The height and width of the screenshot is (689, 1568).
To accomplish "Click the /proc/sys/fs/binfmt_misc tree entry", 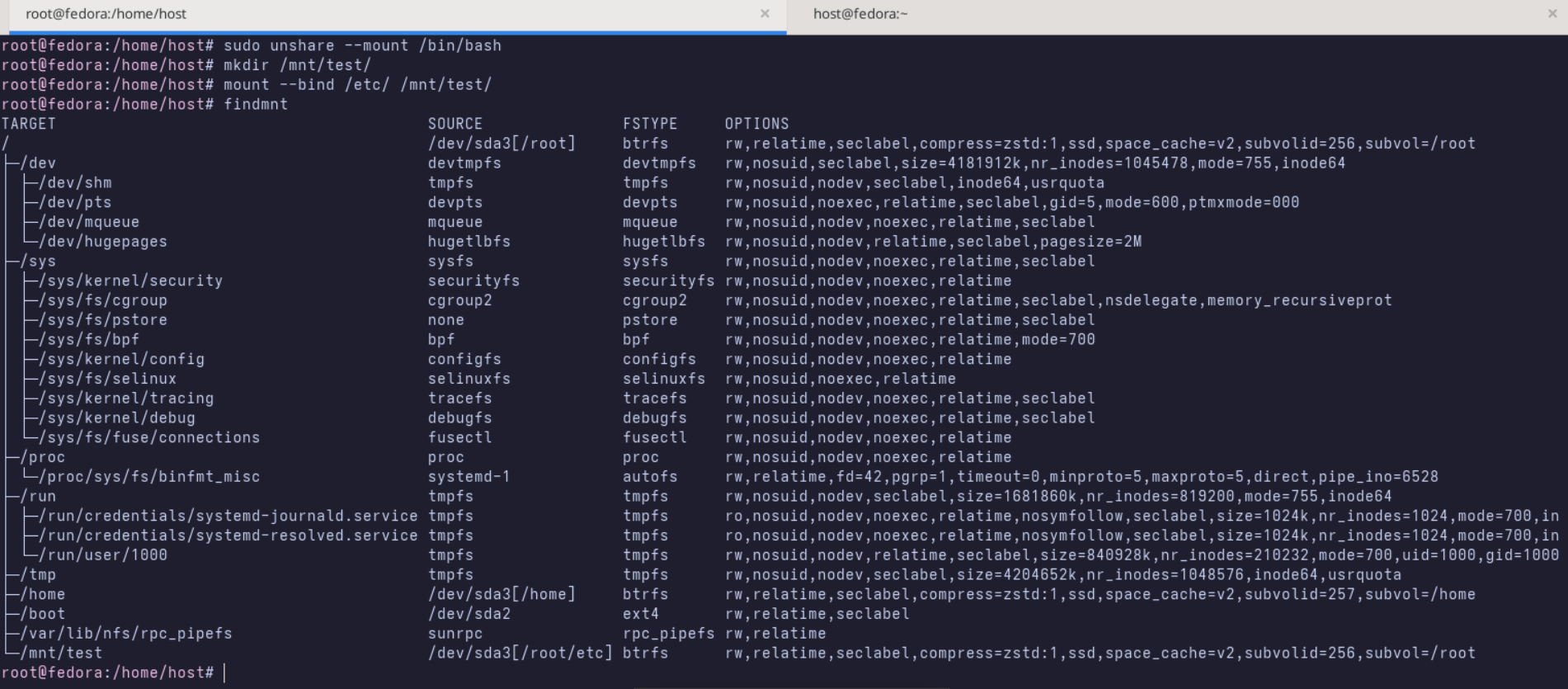I will click(x=148, y=477).
